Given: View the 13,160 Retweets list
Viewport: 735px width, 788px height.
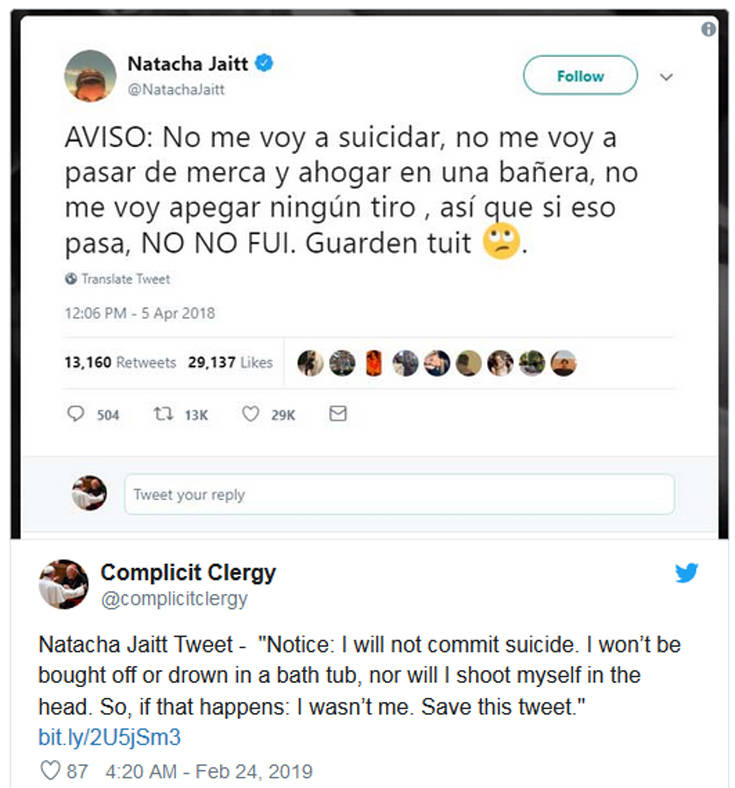Looking at the screenshot, I should (120, 362).
